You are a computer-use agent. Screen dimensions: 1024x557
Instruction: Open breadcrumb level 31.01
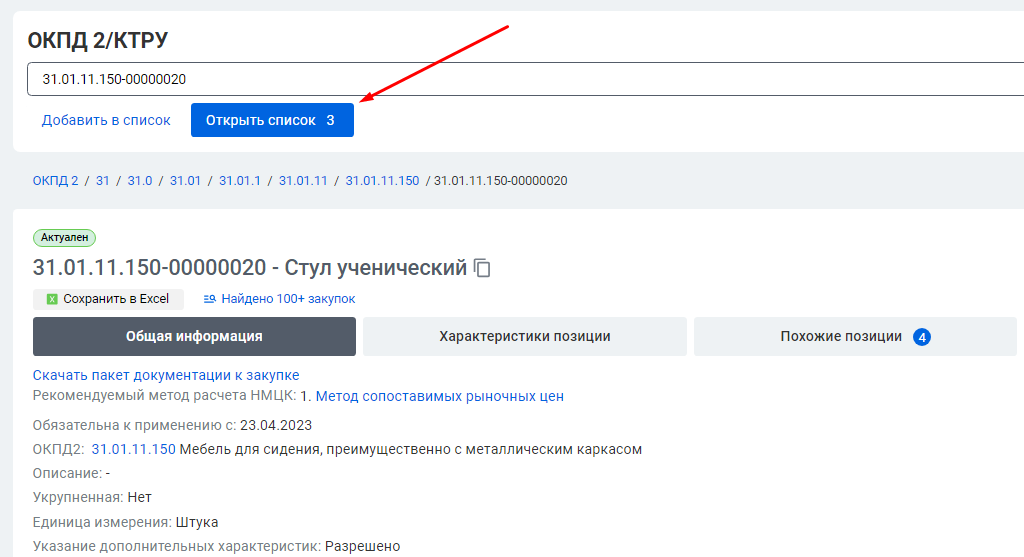pyautogui.click(x=185, y=181)
